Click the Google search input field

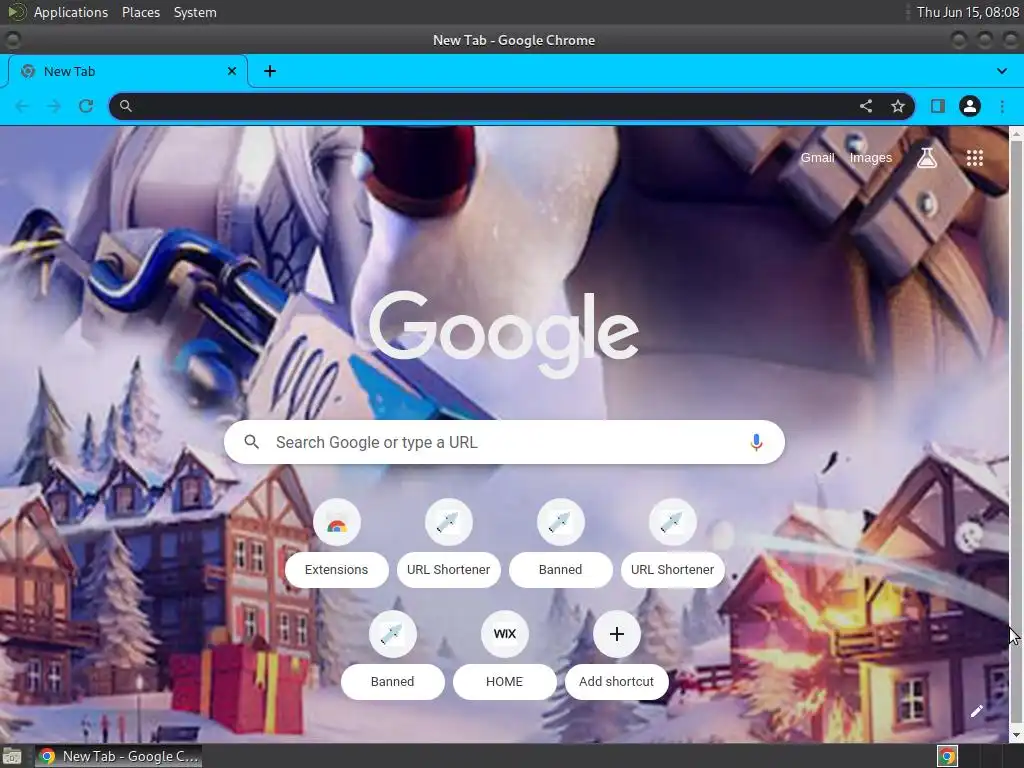504,442
